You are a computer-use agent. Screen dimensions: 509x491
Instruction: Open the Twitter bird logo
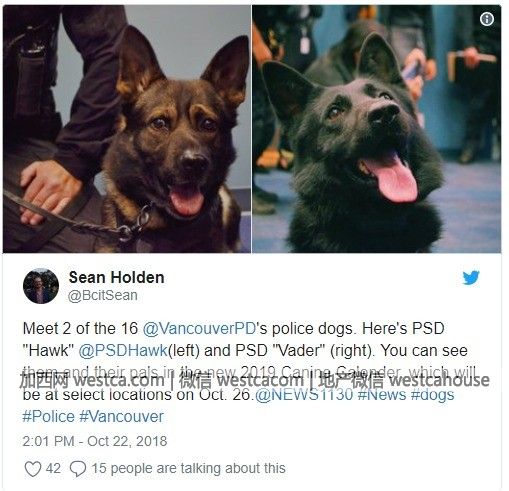(x=471, y=278)
